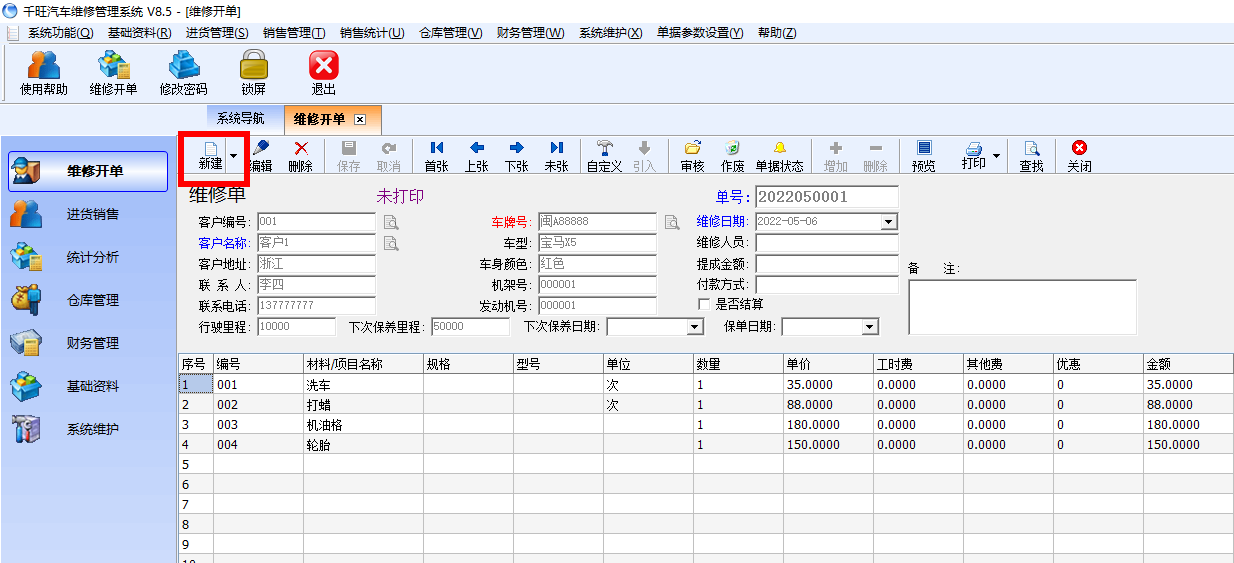Click the 查找 search icon
This screenshot has height=563, width=1234.
1031,156
